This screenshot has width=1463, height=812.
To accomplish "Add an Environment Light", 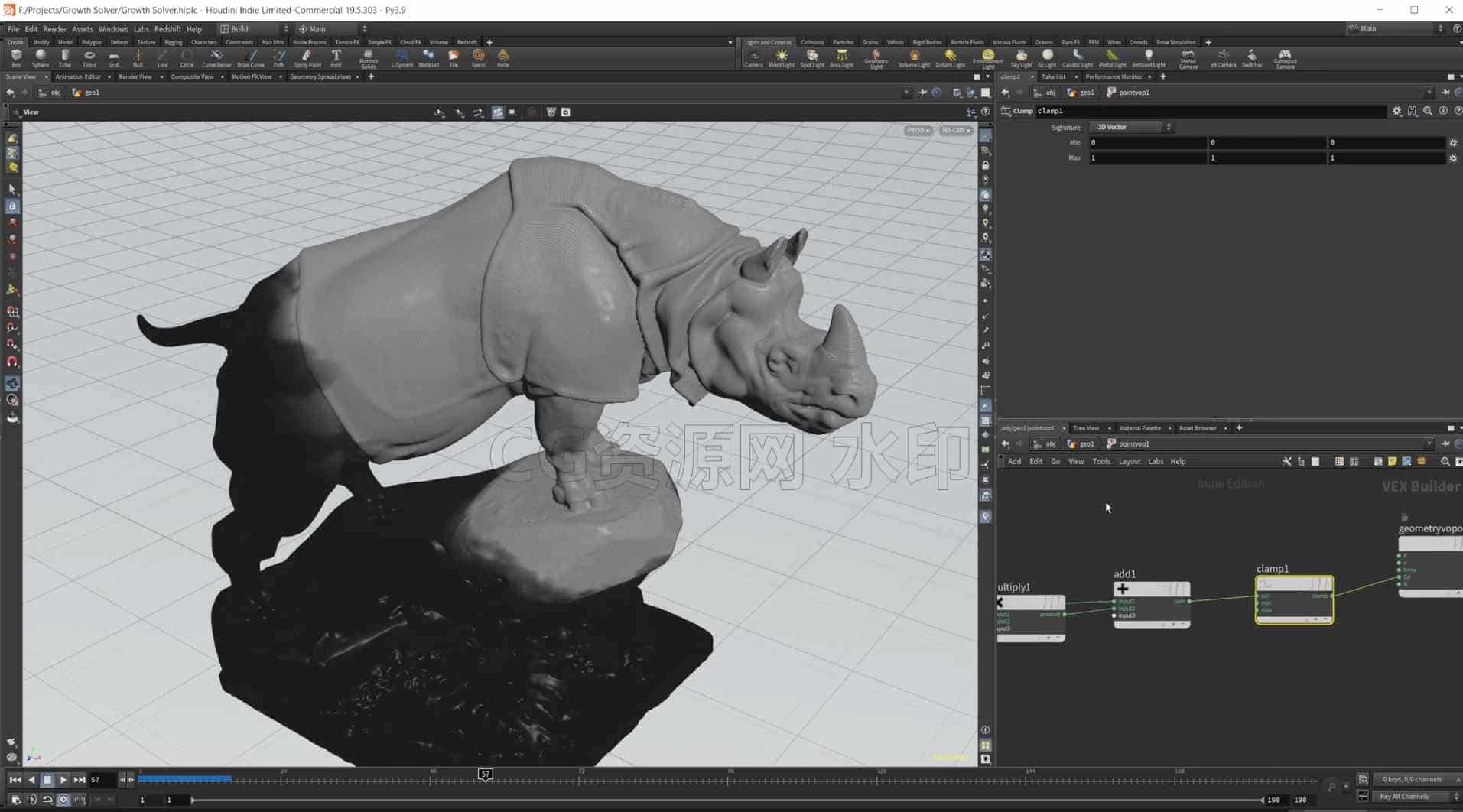I will click(x=987, y=59).
